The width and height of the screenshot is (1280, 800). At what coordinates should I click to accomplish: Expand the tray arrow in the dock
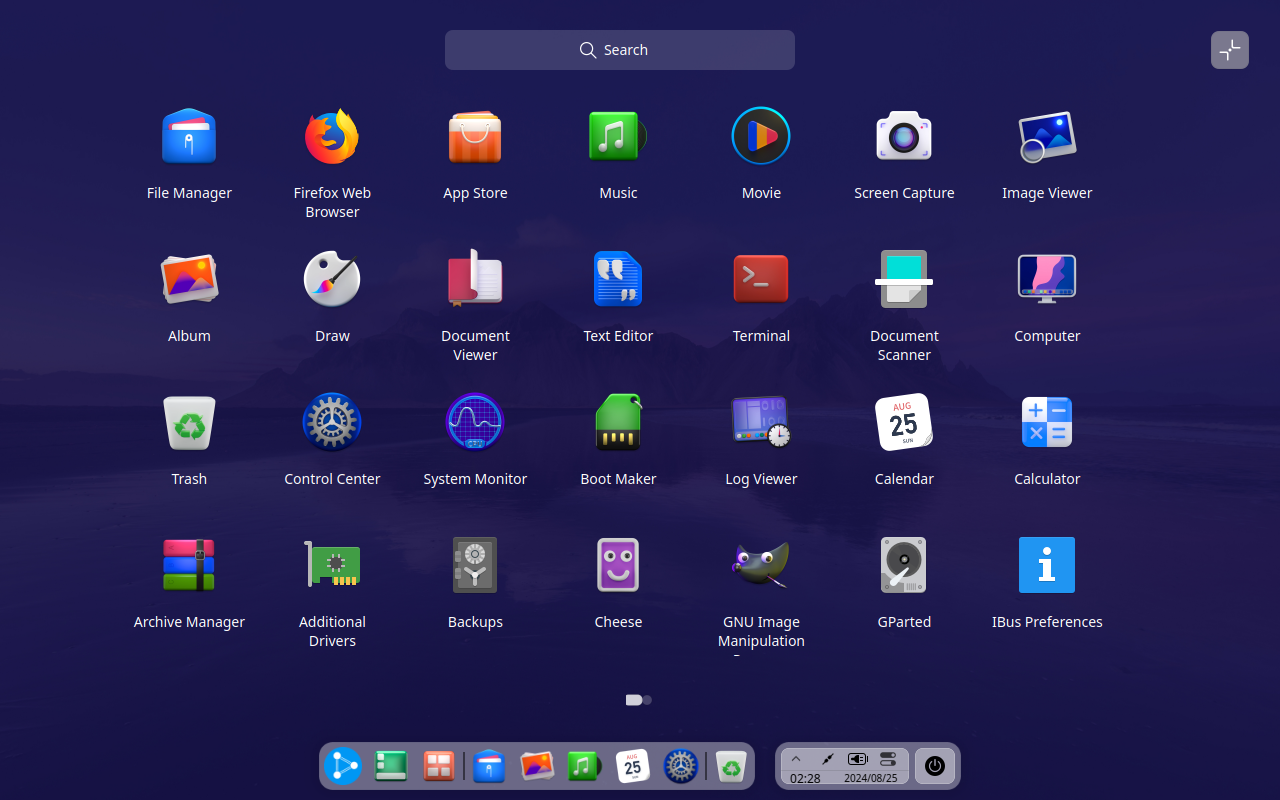(796, 760)
